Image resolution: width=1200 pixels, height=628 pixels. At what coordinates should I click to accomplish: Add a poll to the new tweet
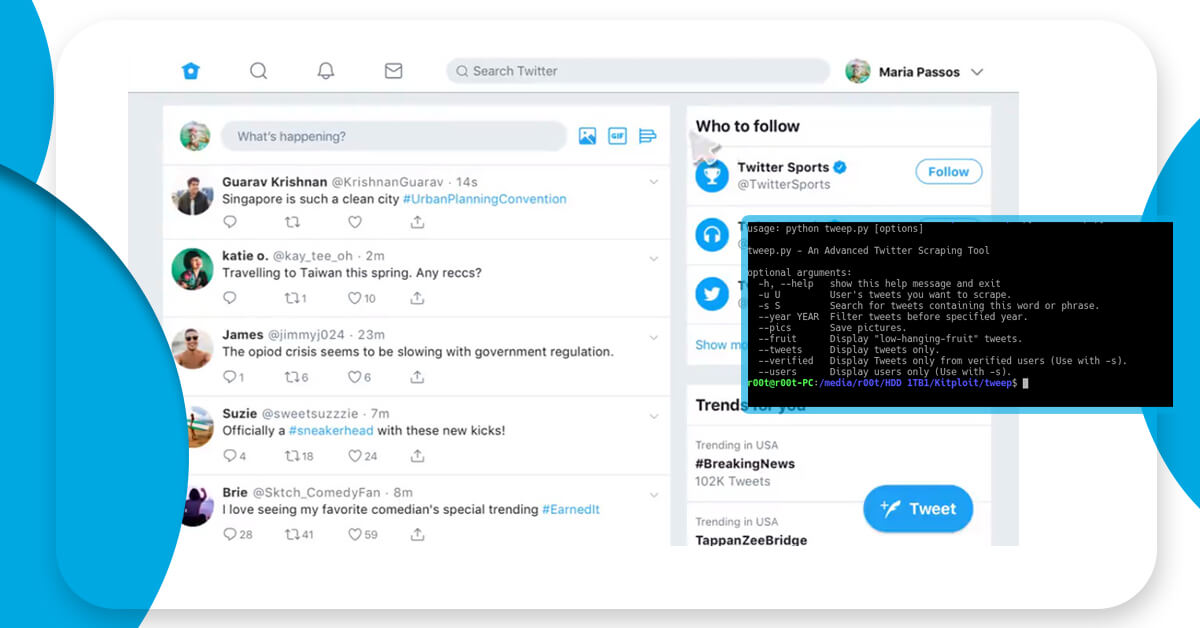coord(647,136)
